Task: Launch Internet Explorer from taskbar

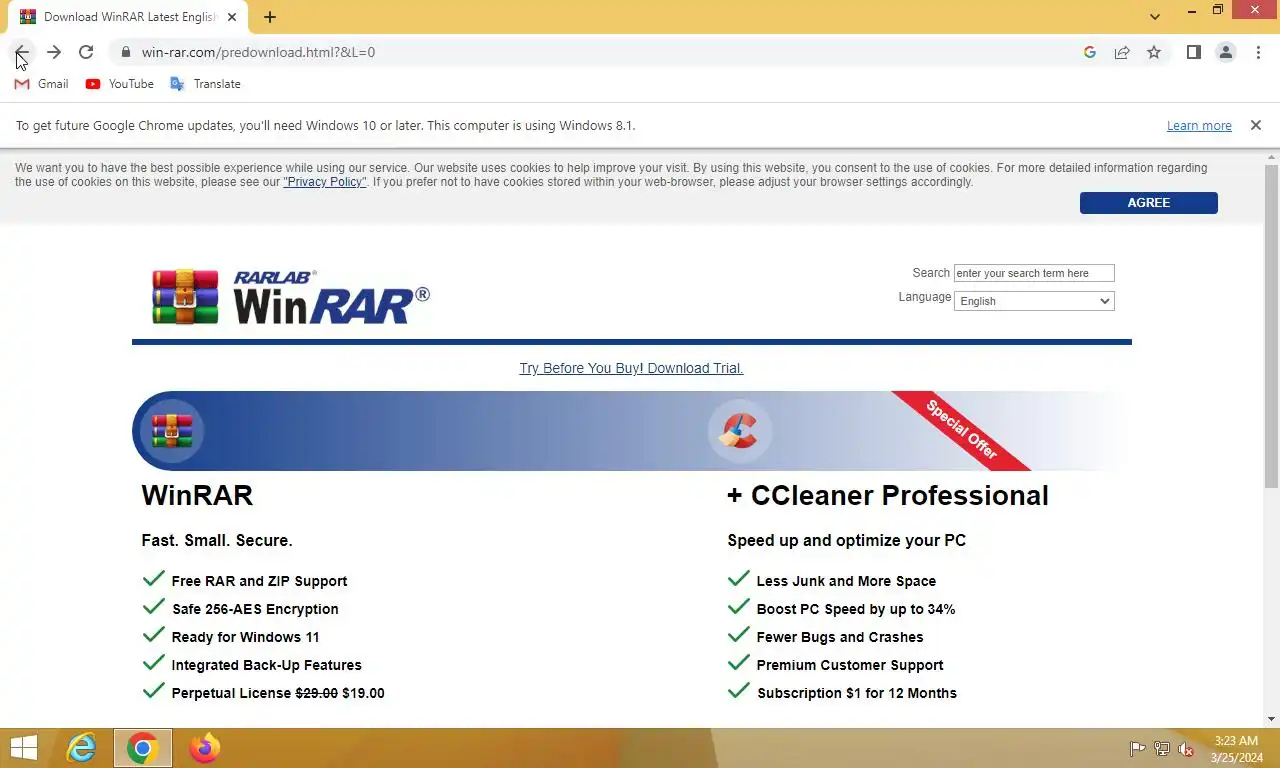Action: [x=81, y=748]
